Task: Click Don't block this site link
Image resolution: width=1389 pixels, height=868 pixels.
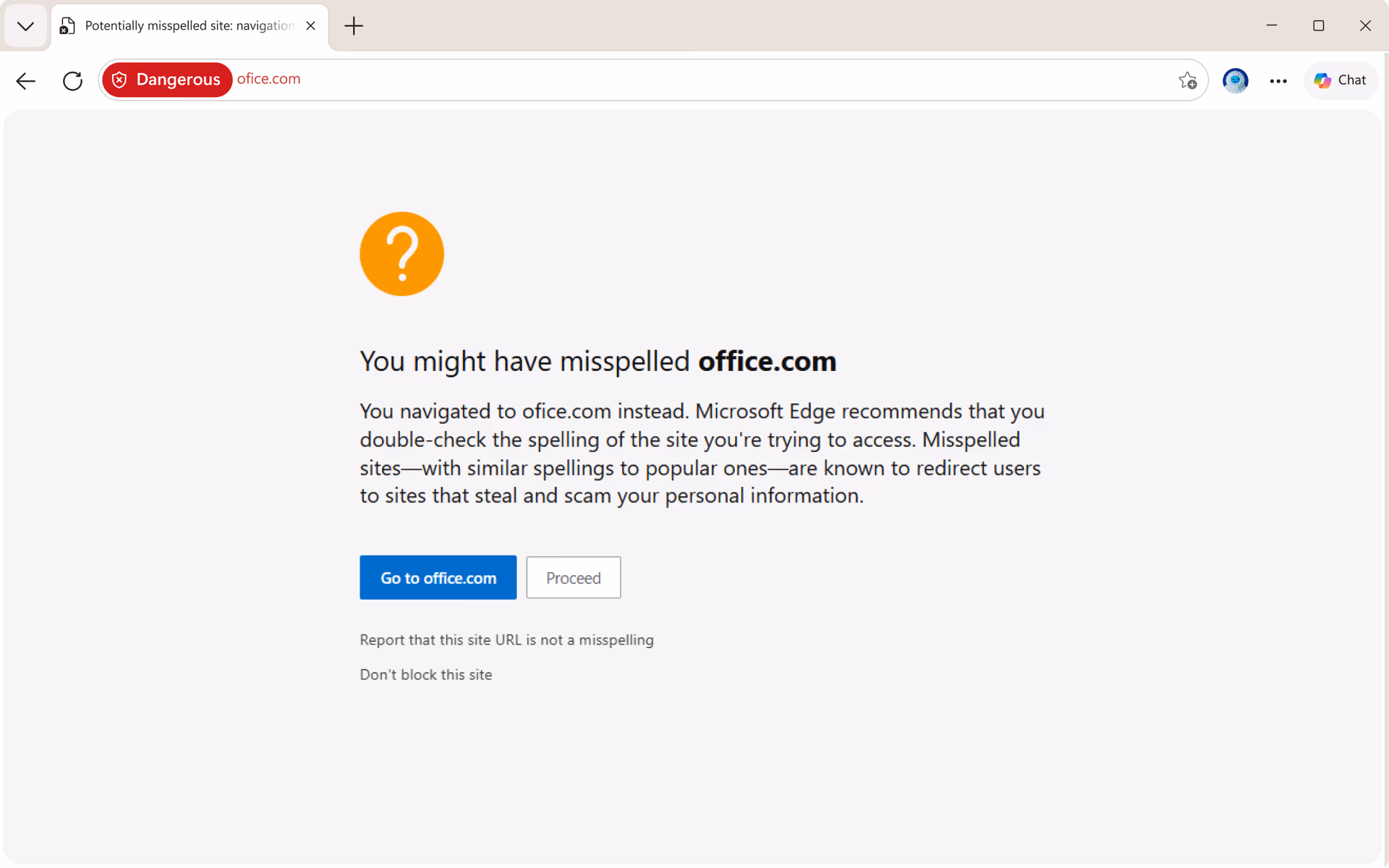Action: click(425, 675)
